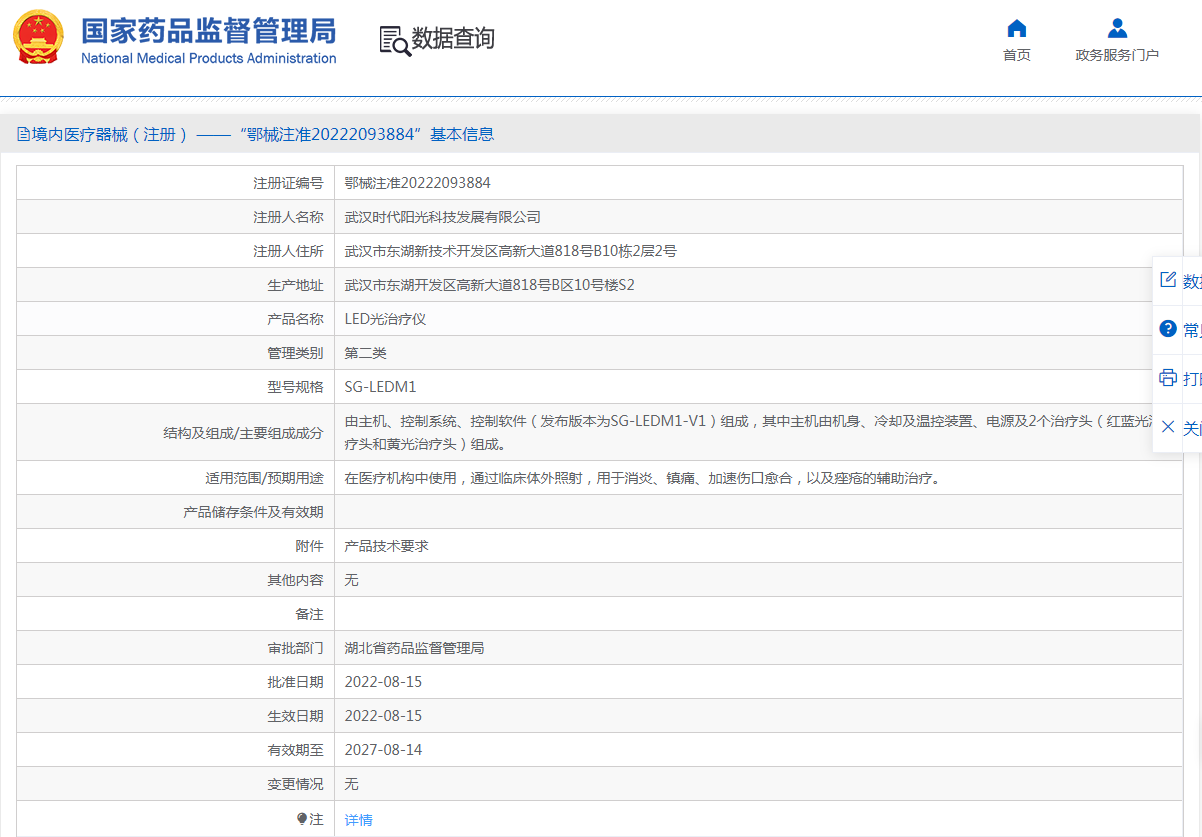Click the 附件 label
Image resolution: width=1202 pixels, height=837 pixels.
[309, 546]
